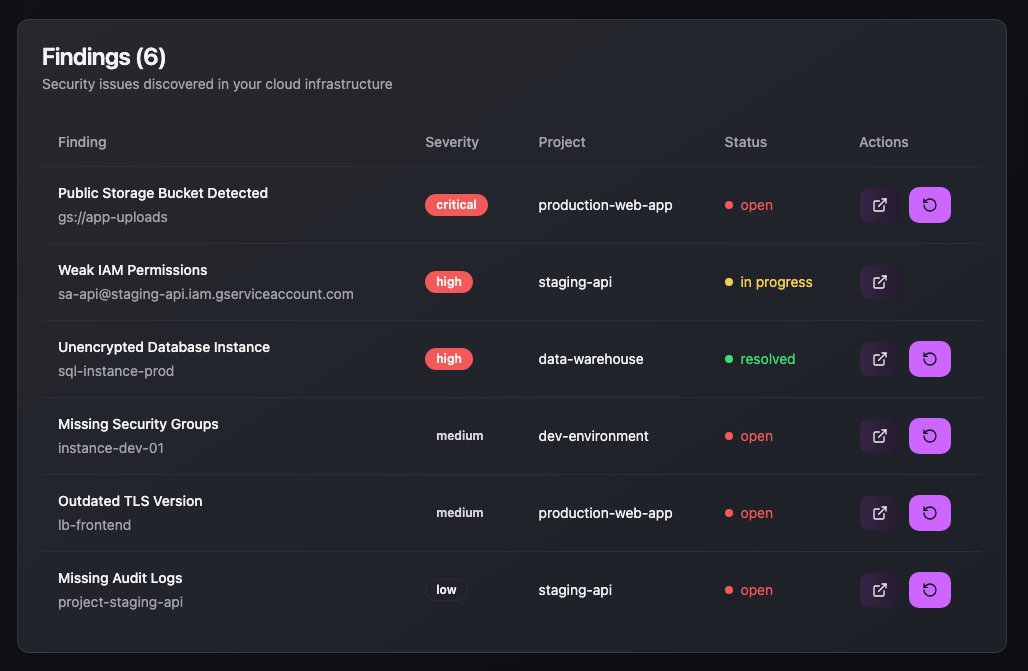Select the Finding column header
Image resolution: width=1028 pixels, height=671 pixels.
pos(82,142)
